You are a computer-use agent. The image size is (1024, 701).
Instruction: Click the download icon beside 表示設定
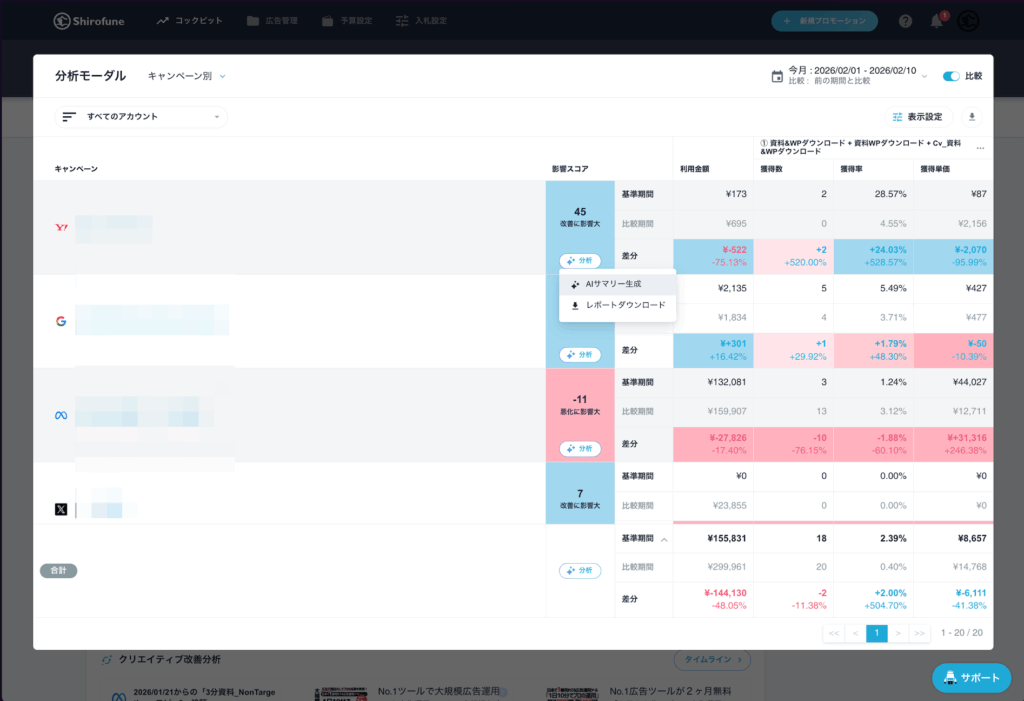coord(971,117)
